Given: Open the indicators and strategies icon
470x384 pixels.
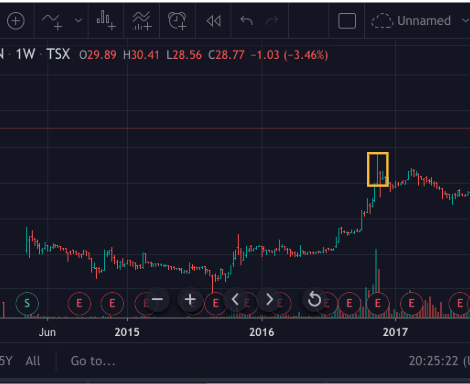Looking at the screenshot, I should (x=142, y=21).
